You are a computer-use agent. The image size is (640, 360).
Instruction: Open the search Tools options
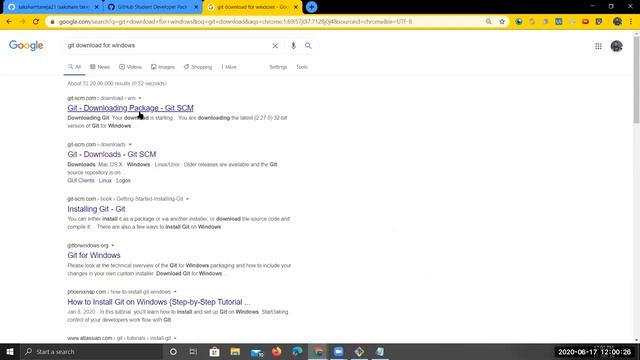click(302, 67)
